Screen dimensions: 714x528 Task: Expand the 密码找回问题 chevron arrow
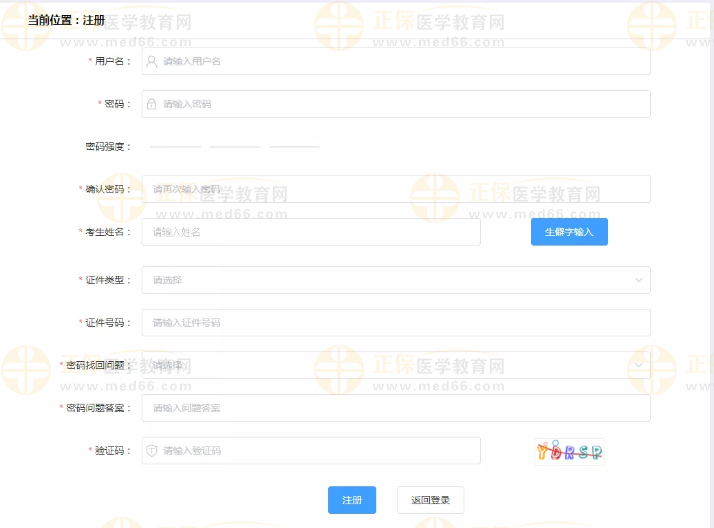639,365
